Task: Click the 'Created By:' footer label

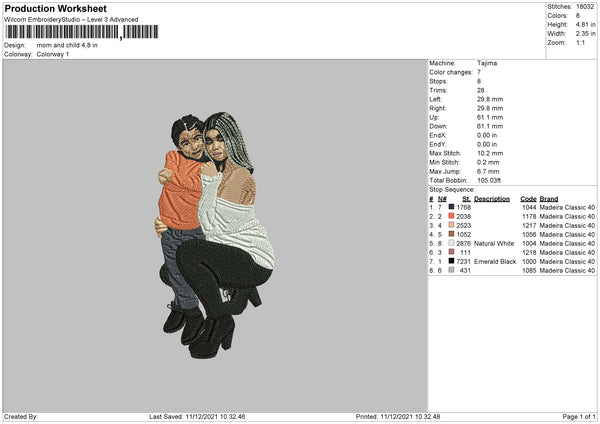Action: coord(21,417)
